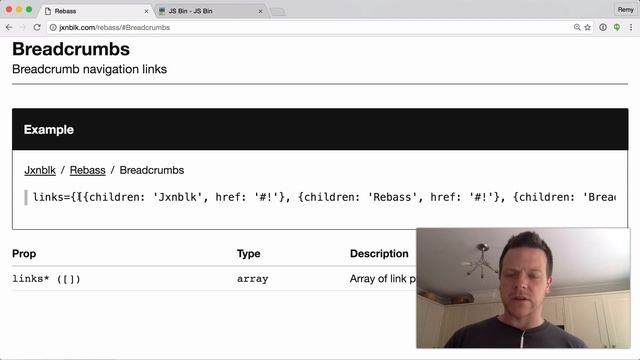Click the 'Array of link' description cell

(x=383, y=279)
